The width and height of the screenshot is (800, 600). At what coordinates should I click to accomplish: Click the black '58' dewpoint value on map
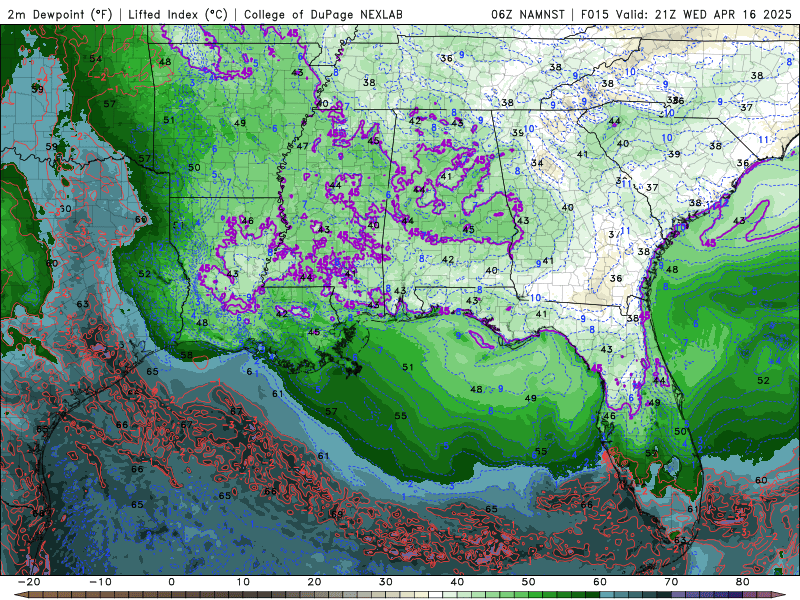tap(187, 355)
